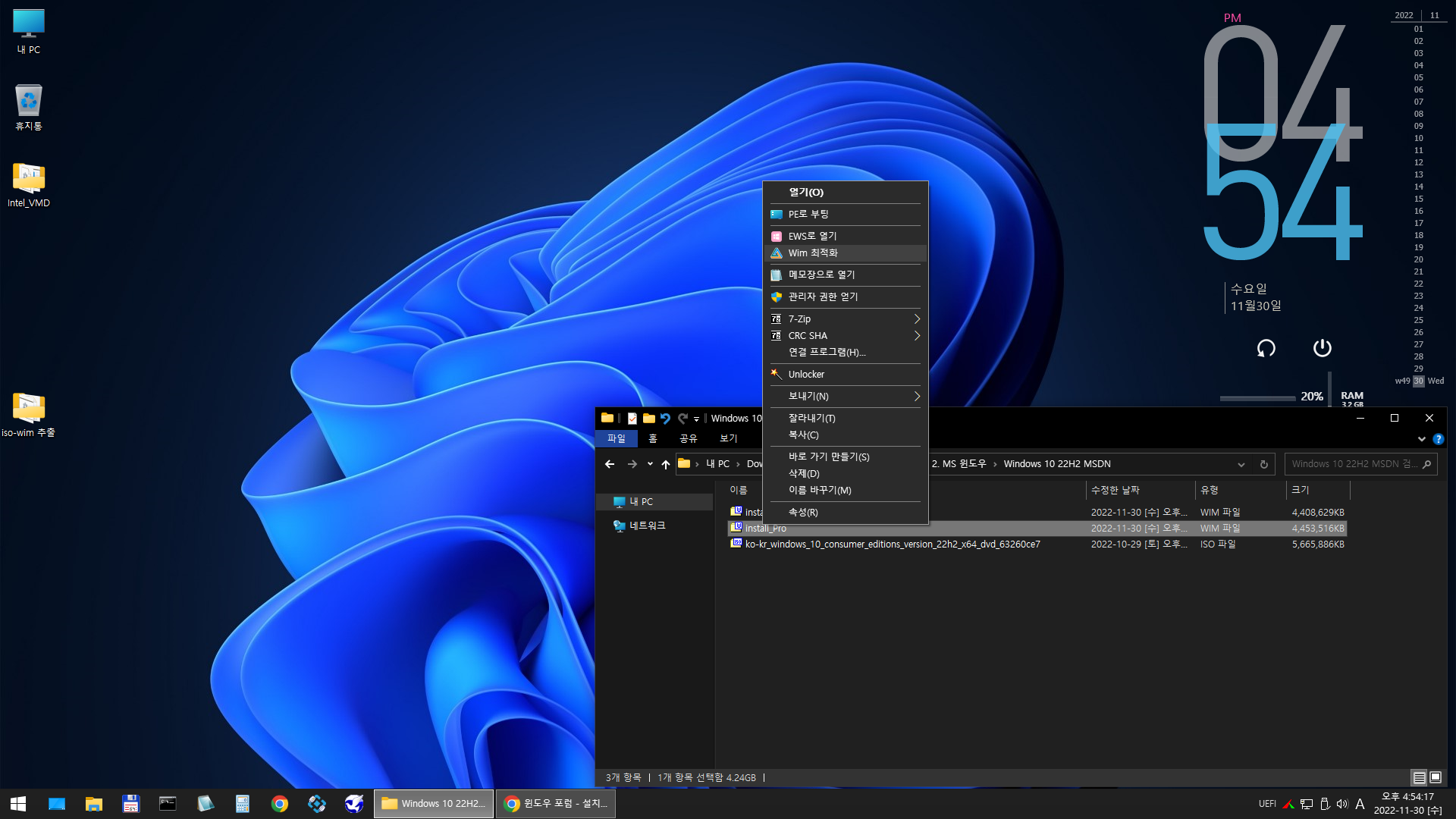Click the red-green tray icon
This screenshot has height=819, width=1456.
click(1288, 804)
